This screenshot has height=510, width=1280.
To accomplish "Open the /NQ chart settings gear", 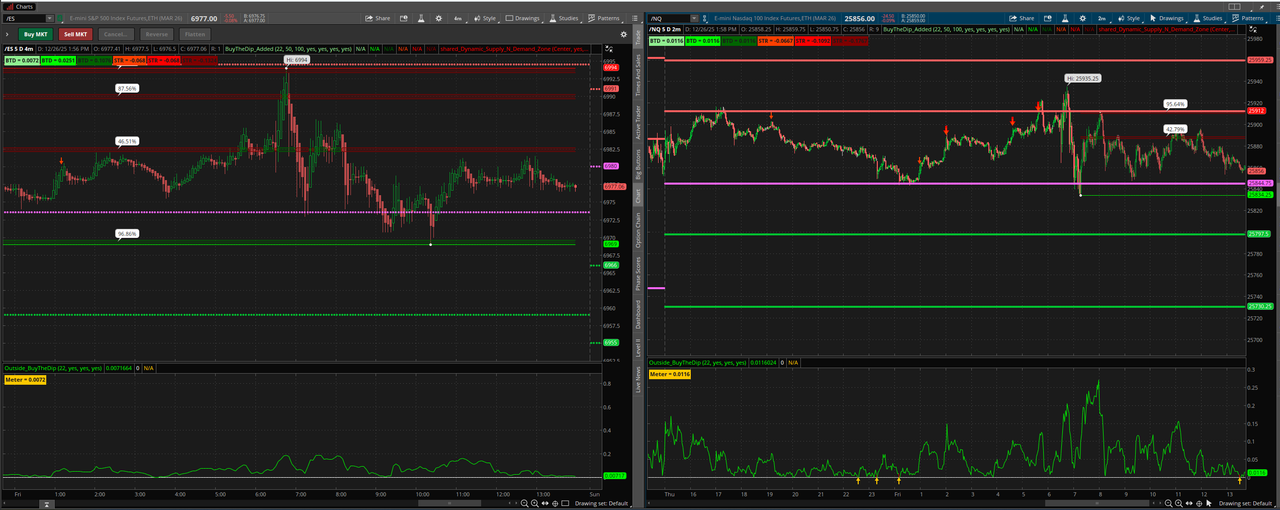I will 1082,18.
